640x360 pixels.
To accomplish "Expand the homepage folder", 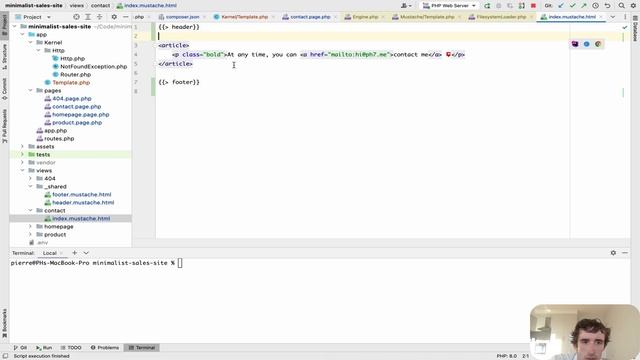I will click(x=31, y=227).
